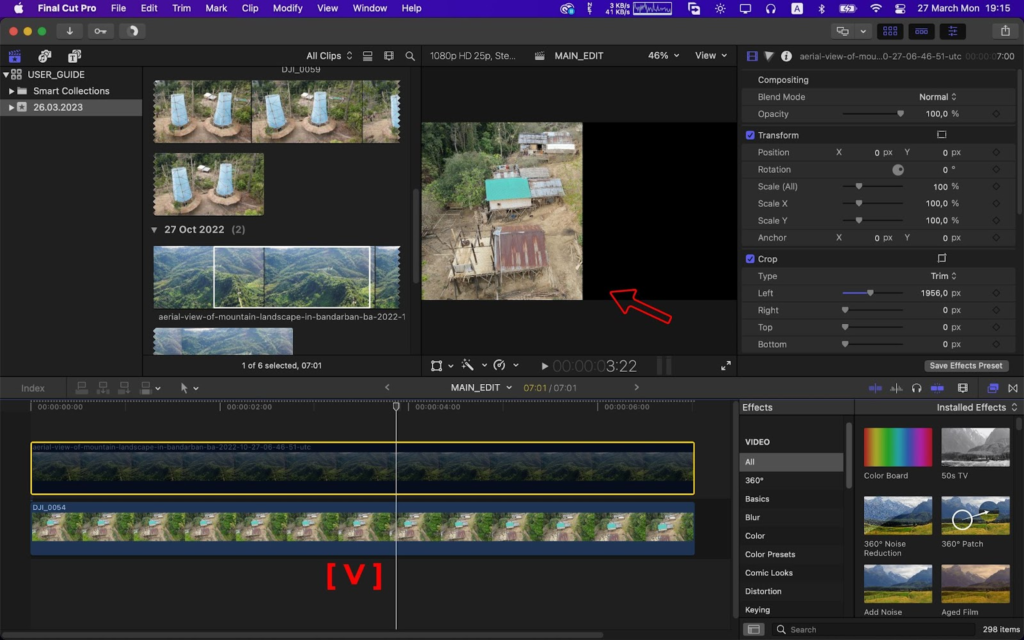The width and height of the screenshot is (1024, 640).
Task: Open the import media arrow button
Action: pos(69,31)
